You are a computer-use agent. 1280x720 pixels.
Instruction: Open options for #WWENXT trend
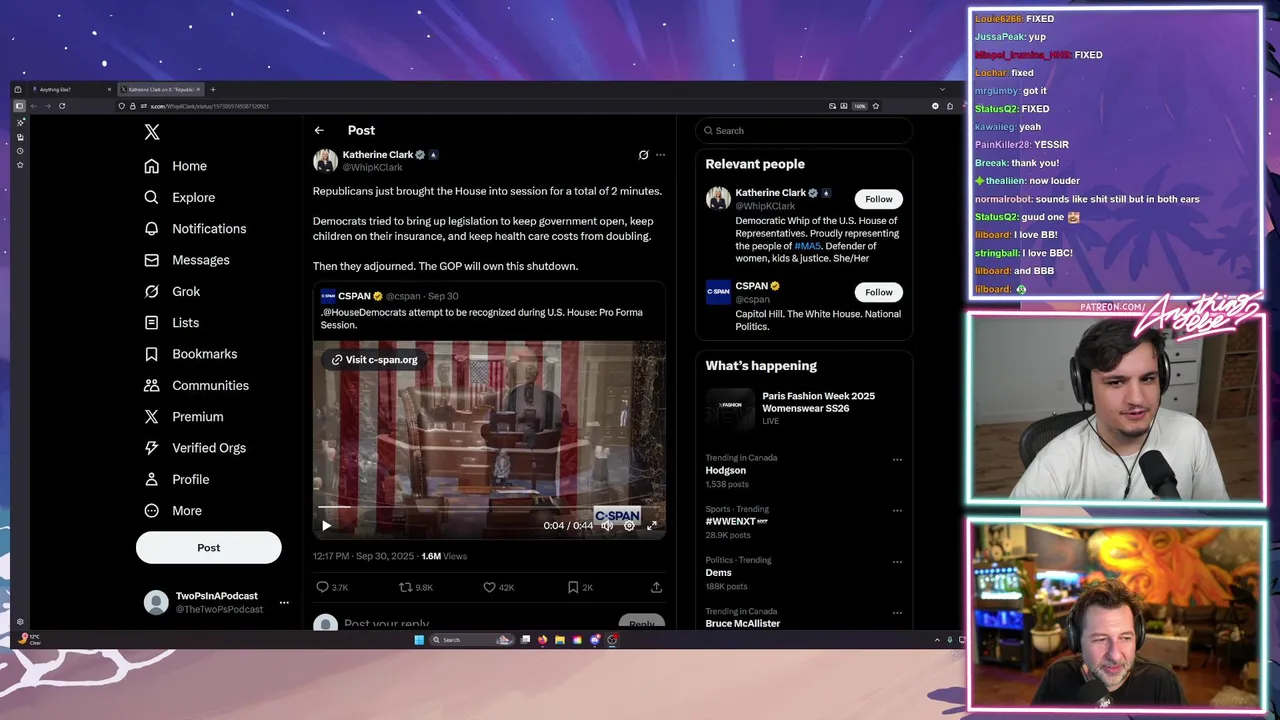[897, 511]
